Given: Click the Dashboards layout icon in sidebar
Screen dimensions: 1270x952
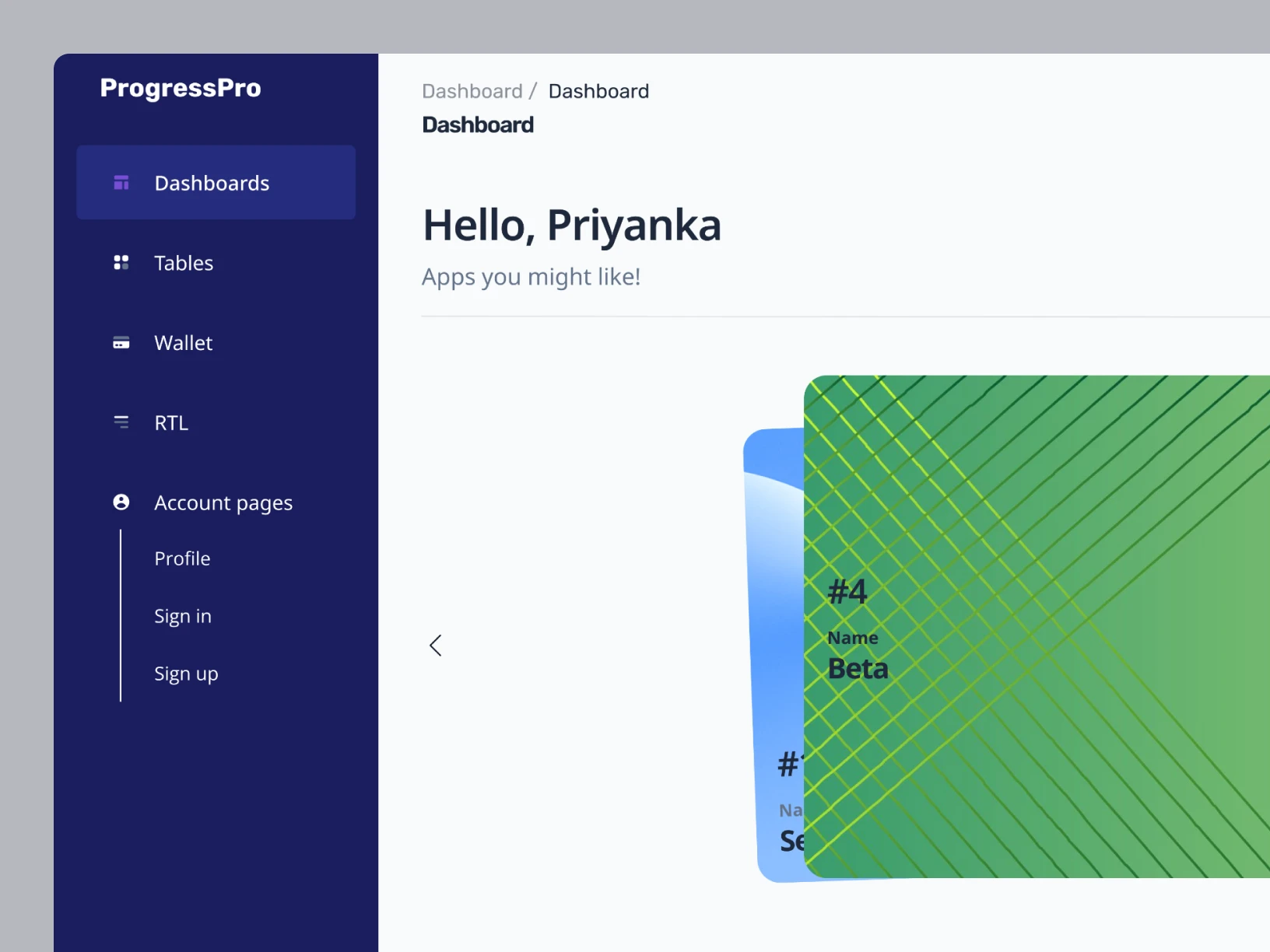Looking at the screenshot, I should tap(121, 183).
